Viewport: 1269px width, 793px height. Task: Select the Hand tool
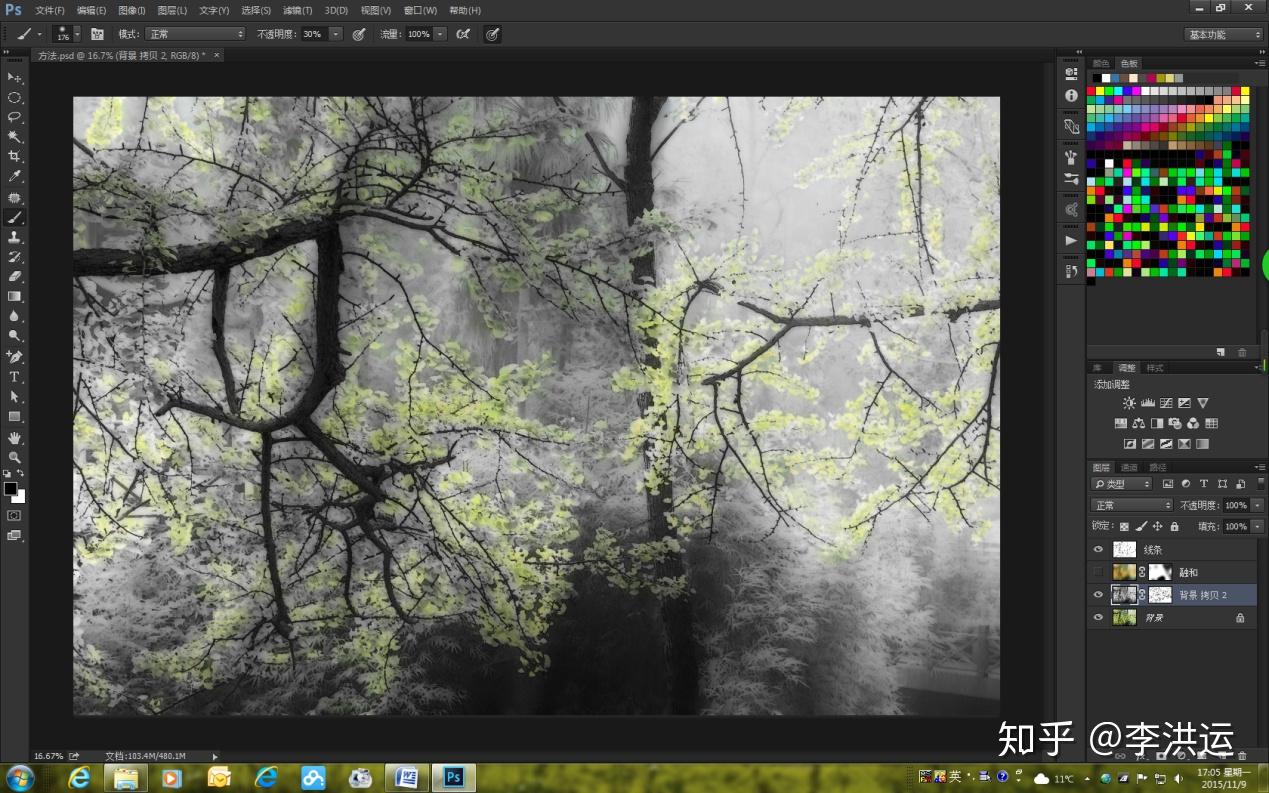point(14,438)
